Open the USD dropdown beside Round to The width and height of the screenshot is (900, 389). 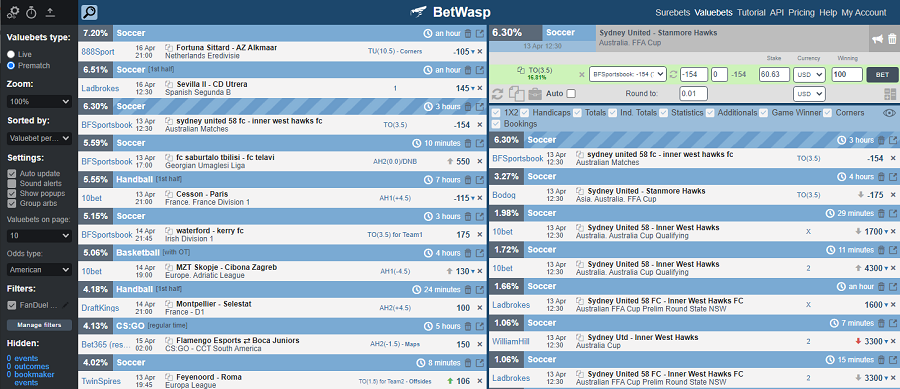(809, 94)
